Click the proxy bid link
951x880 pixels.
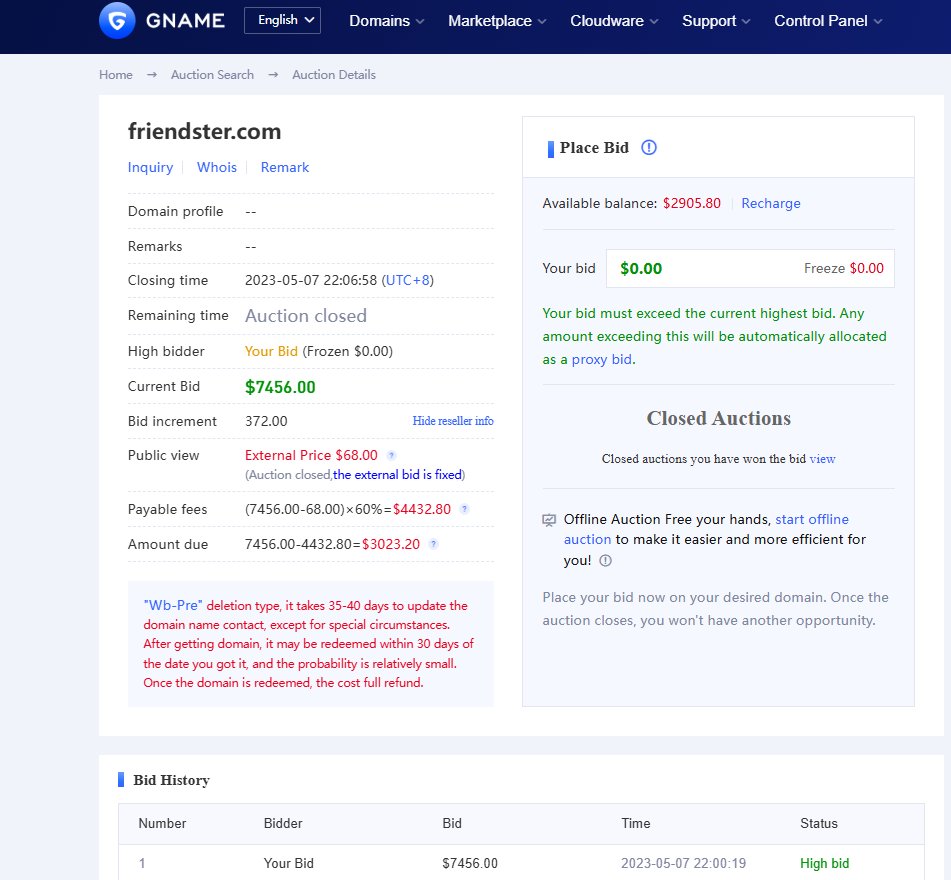601,359
